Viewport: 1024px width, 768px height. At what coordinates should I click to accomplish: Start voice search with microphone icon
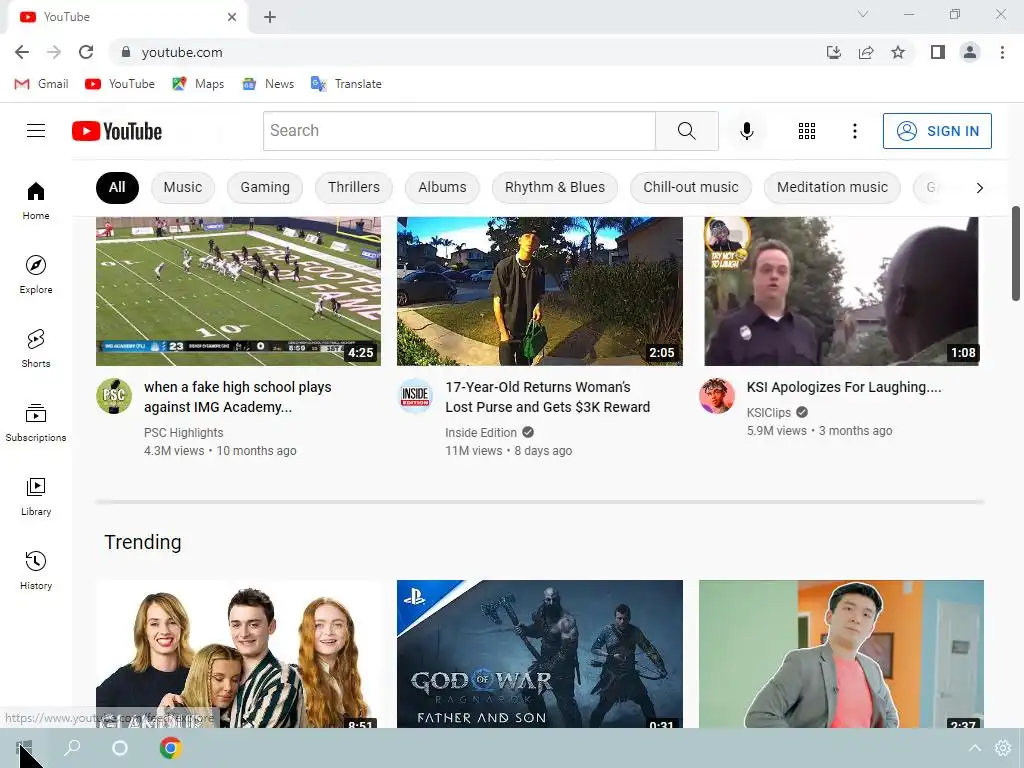pos(746,131)
